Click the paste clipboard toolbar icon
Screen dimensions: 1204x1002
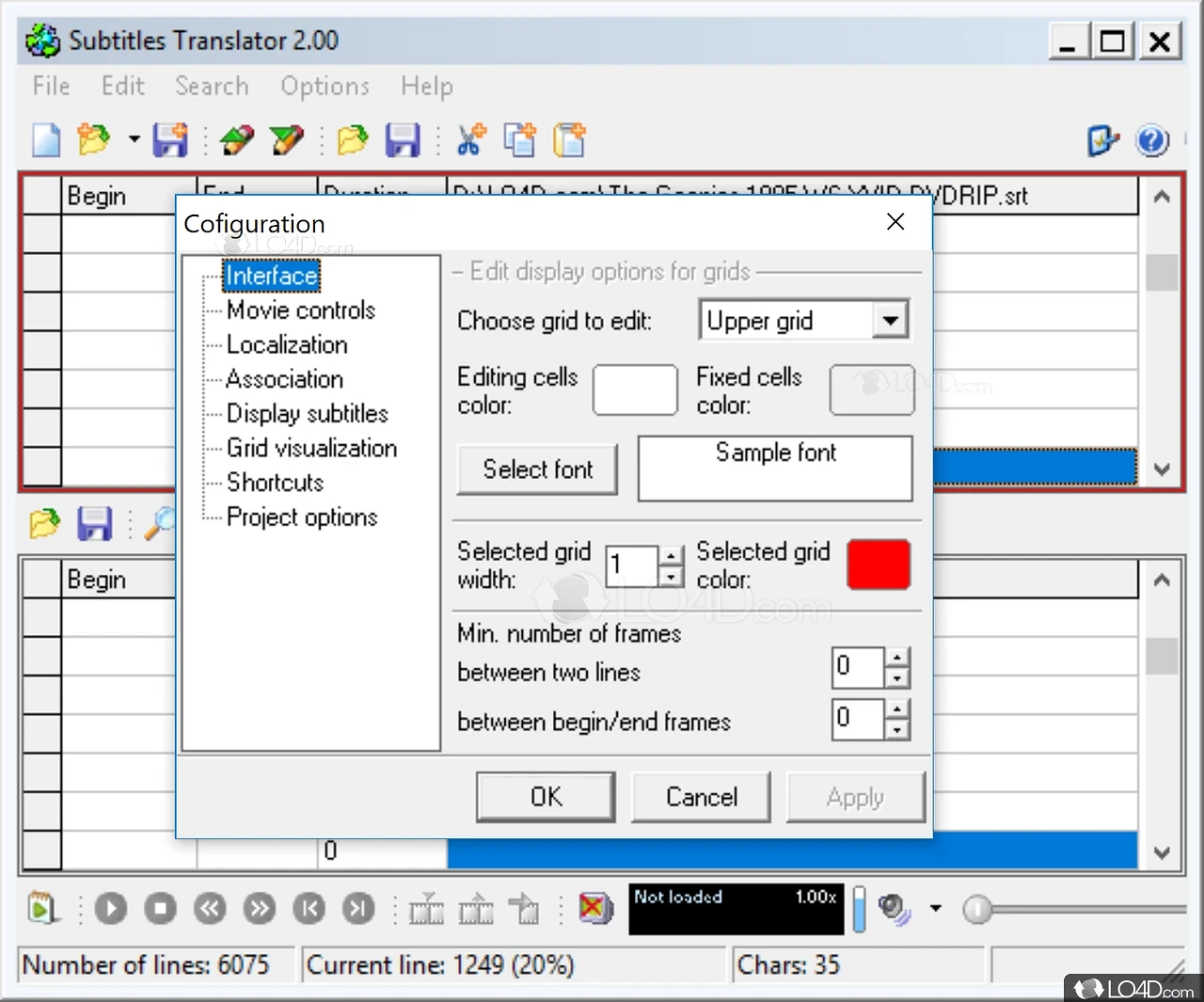(x=569, y=141)
